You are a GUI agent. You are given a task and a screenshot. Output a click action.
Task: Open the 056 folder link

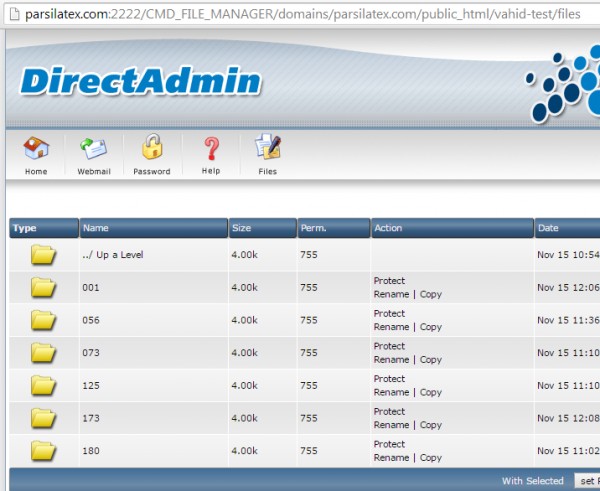[x=91, y=320]
